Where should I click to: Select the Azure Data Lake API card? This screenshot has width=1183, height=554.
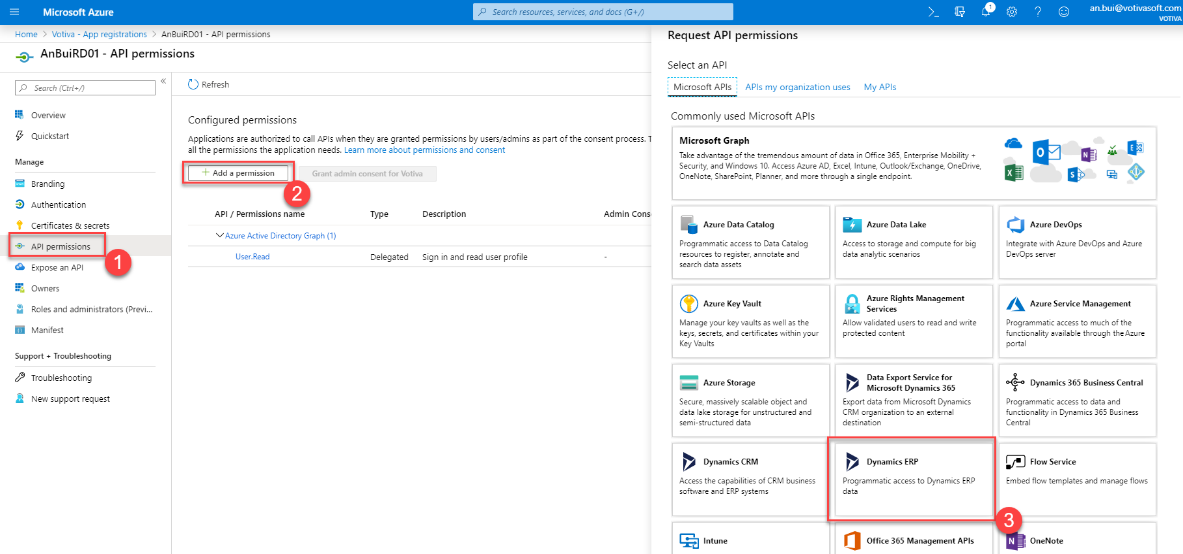(x=914, y=240)
